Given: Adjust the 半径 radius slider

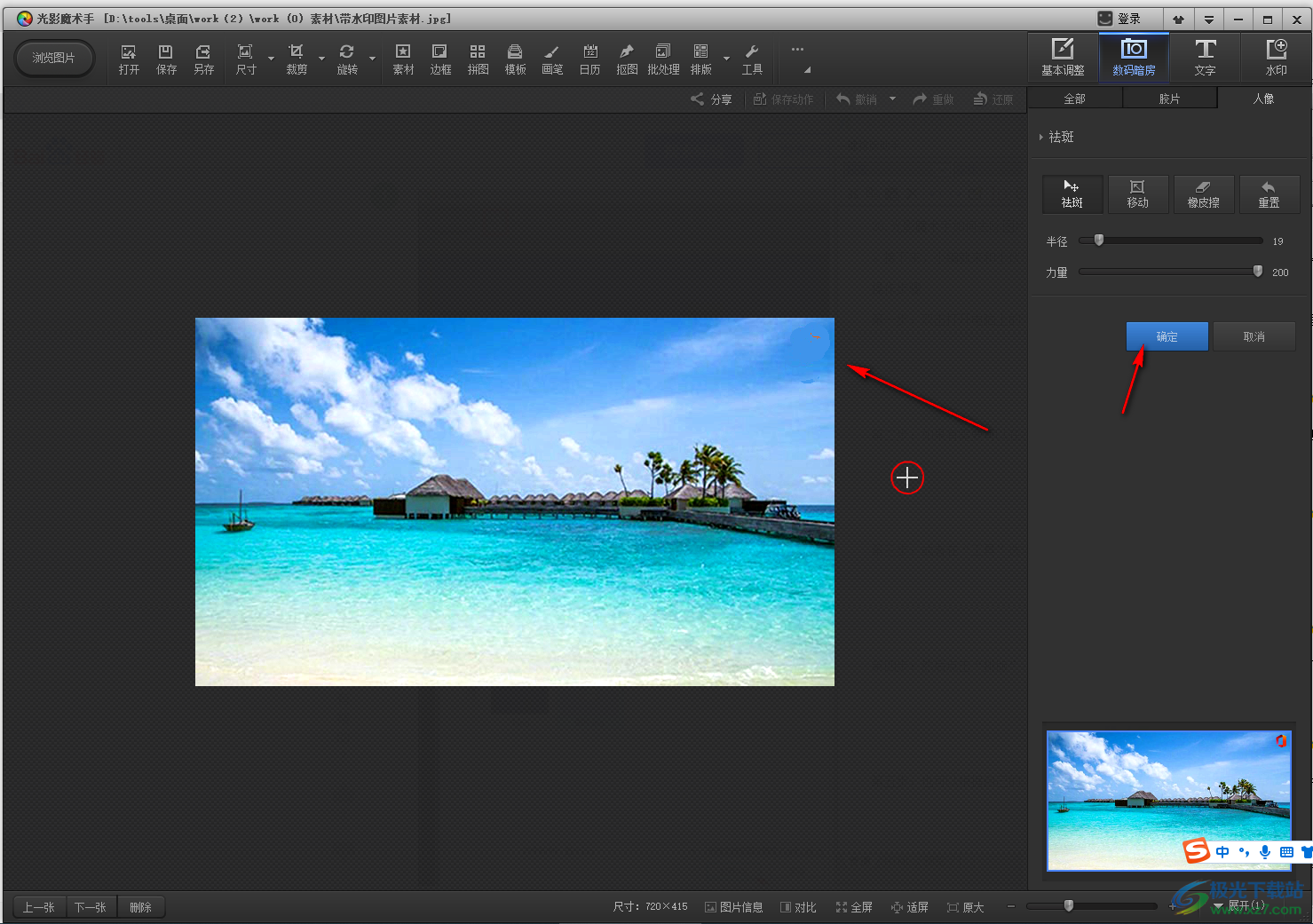Looking at the screenshot, I should click(1099, 241).
